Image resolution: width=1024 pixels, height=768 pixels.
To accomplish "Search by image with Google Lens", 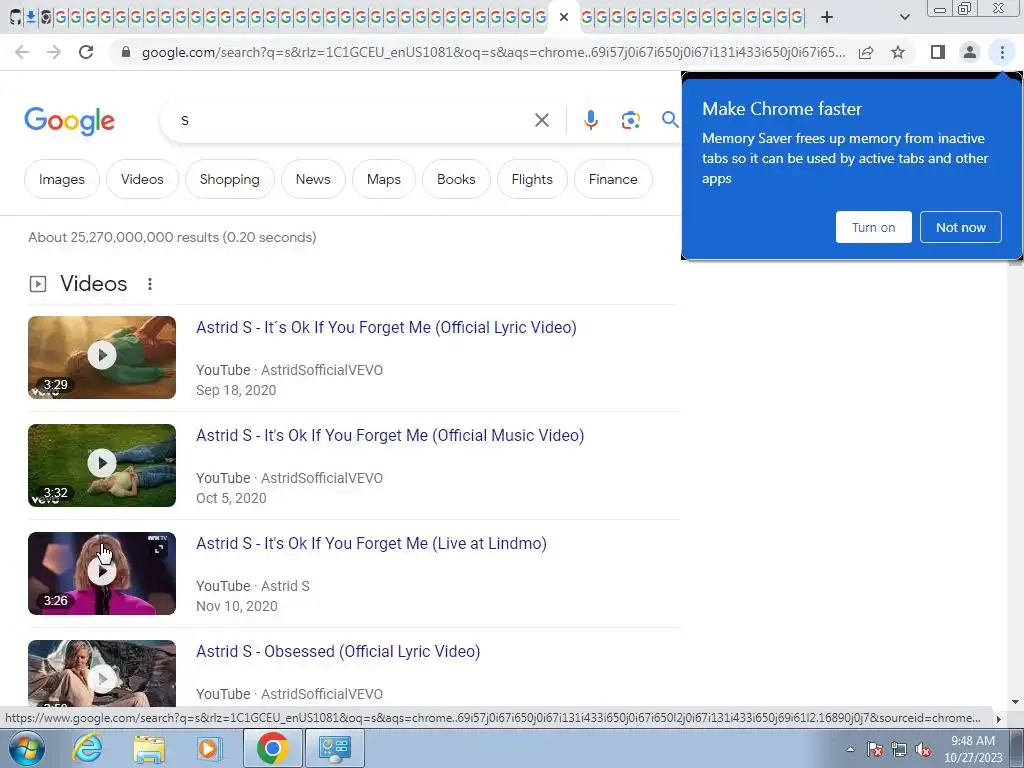I will [x=630, y=120].
